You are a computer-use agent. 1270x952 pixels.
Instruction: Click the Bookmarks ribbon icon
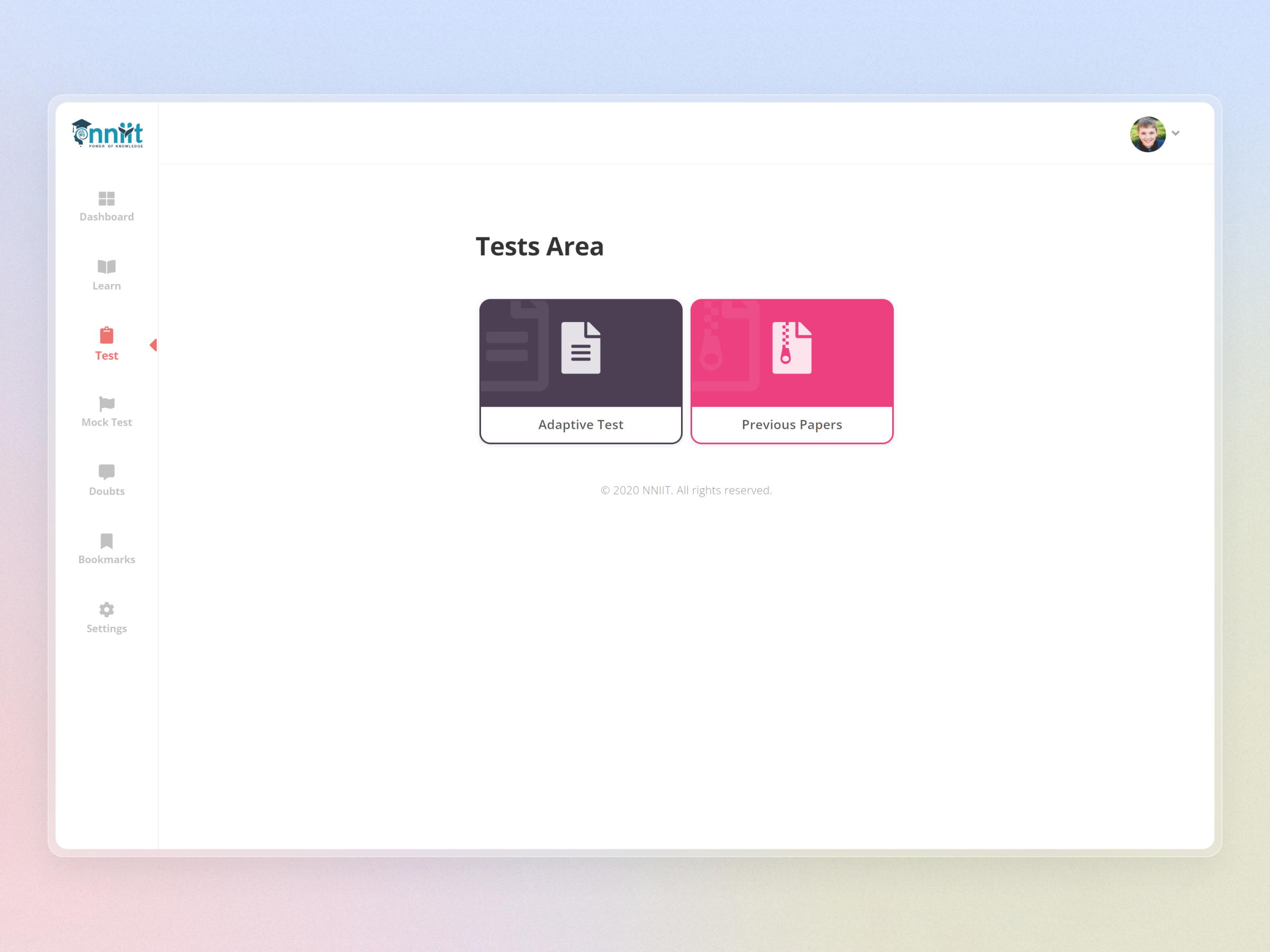coord(106,540)
